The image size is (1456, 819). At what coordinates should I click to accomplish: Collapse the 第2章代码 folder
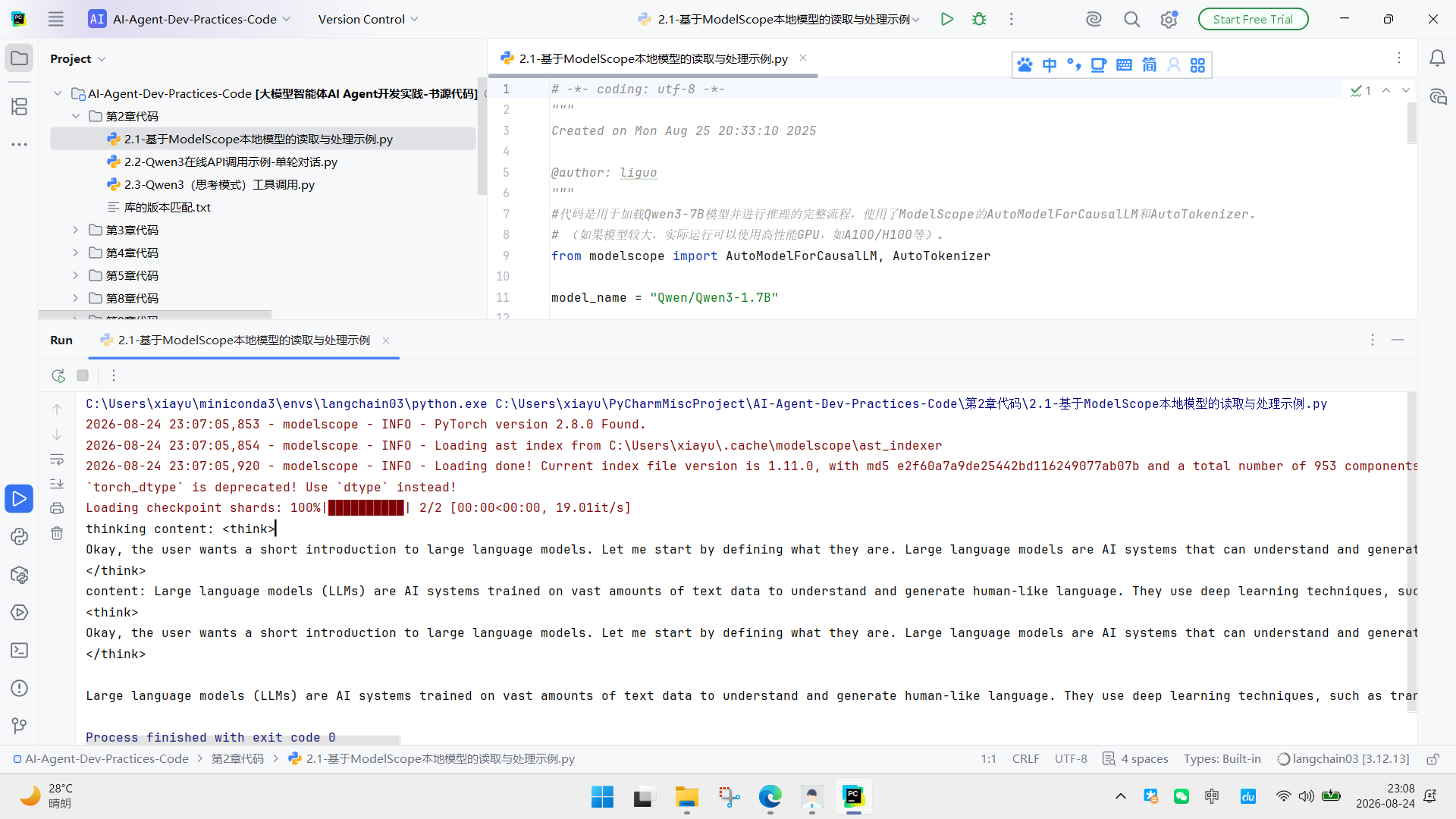[x=76, y=116]
